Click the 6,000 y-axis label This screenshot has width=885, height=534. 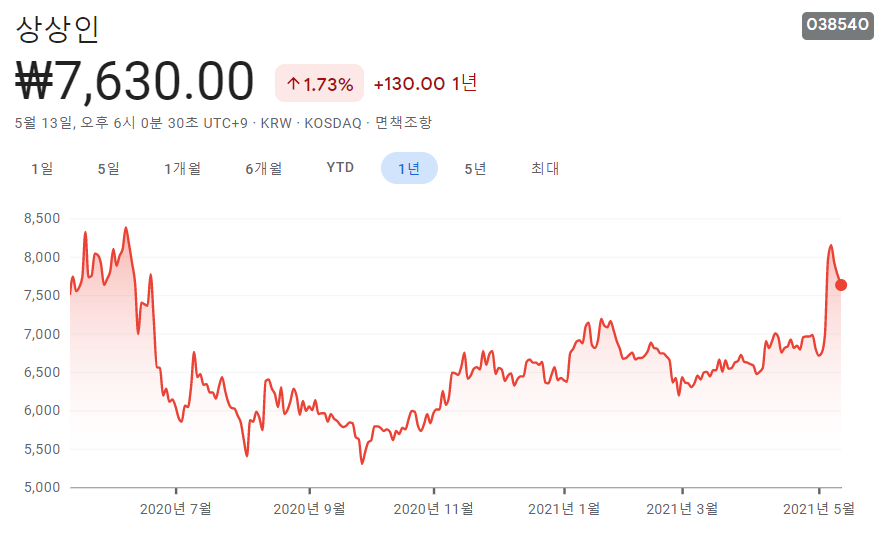[x=42, y=410]
